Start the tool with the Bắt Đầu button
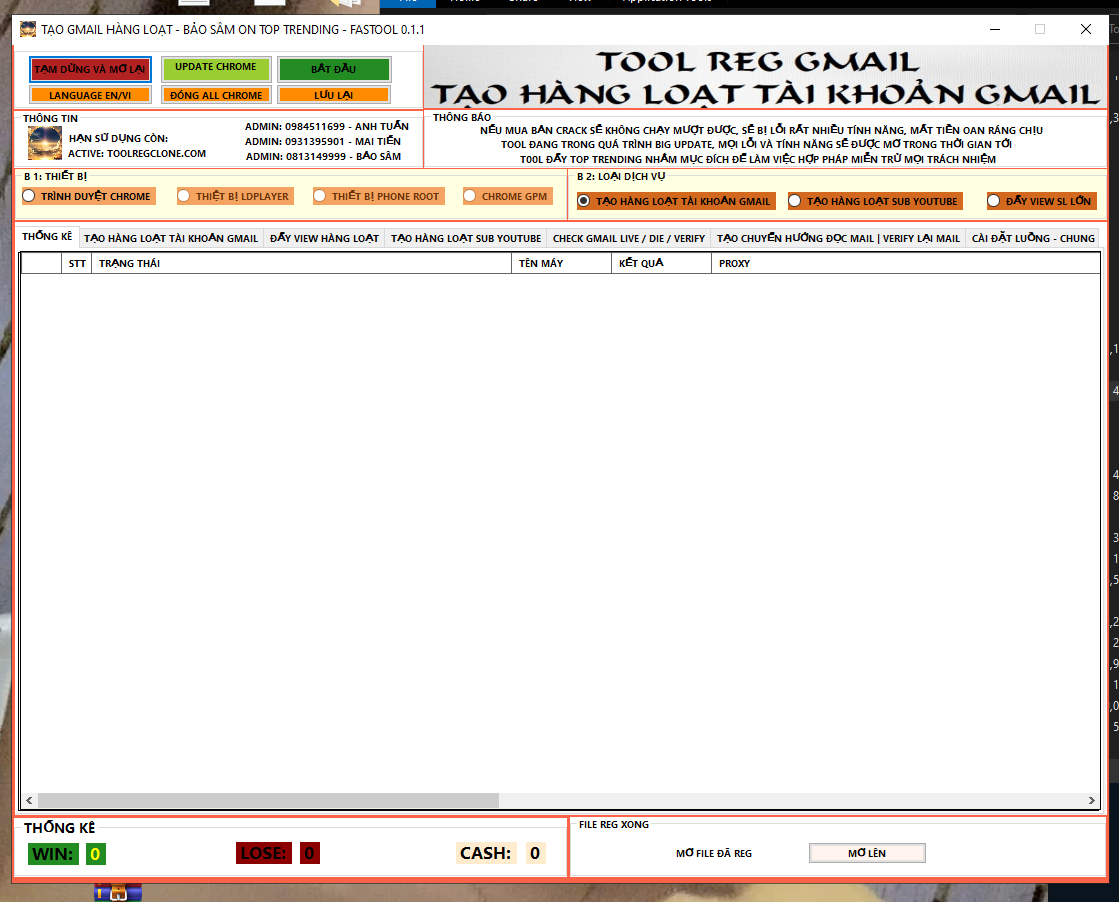Viewport: 1119px width, 902px height. (334, 69)
